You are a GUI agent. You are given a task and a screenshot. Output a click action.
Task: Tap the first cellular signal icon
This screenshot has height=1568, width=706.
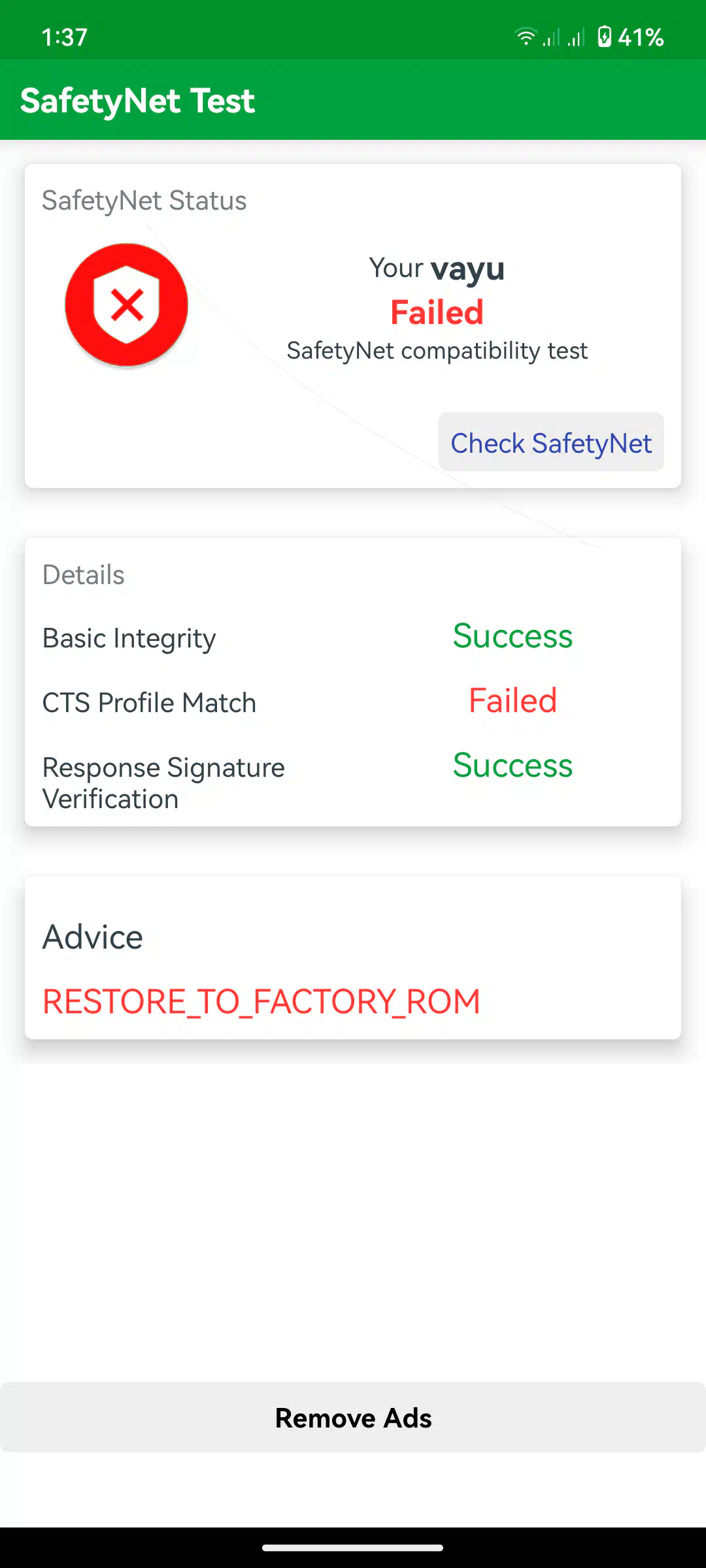coord(551,37)
